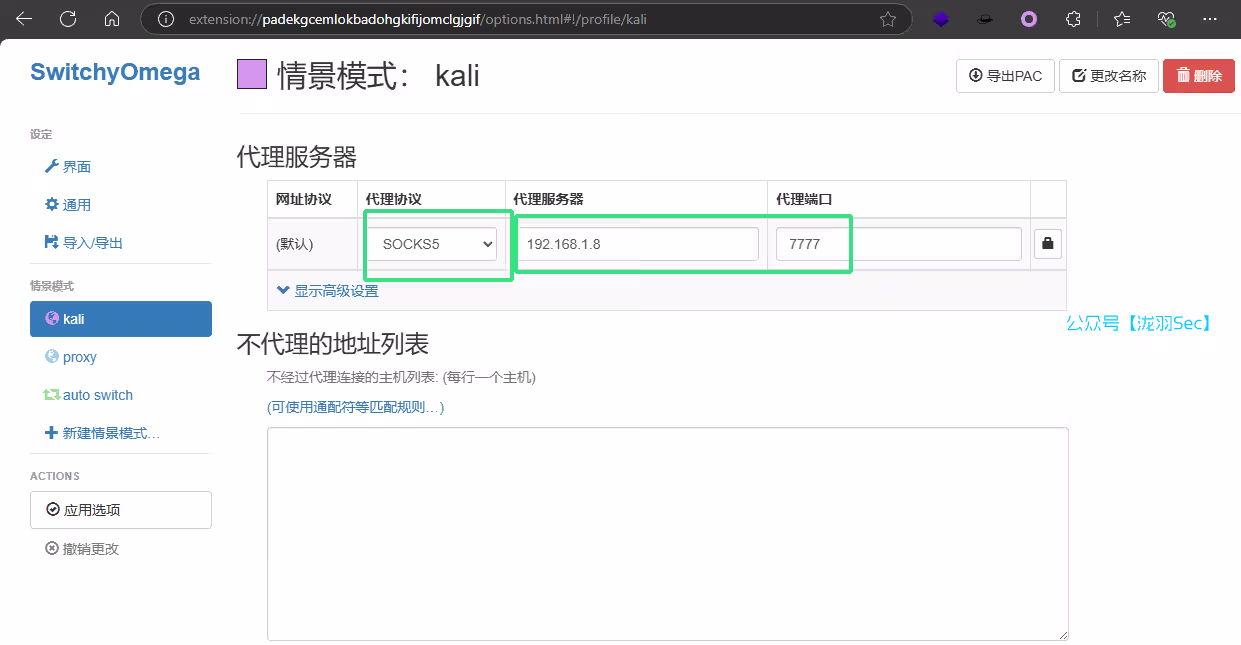
Task: Click the 更改名称 rename button
Action: point(1108,76)
